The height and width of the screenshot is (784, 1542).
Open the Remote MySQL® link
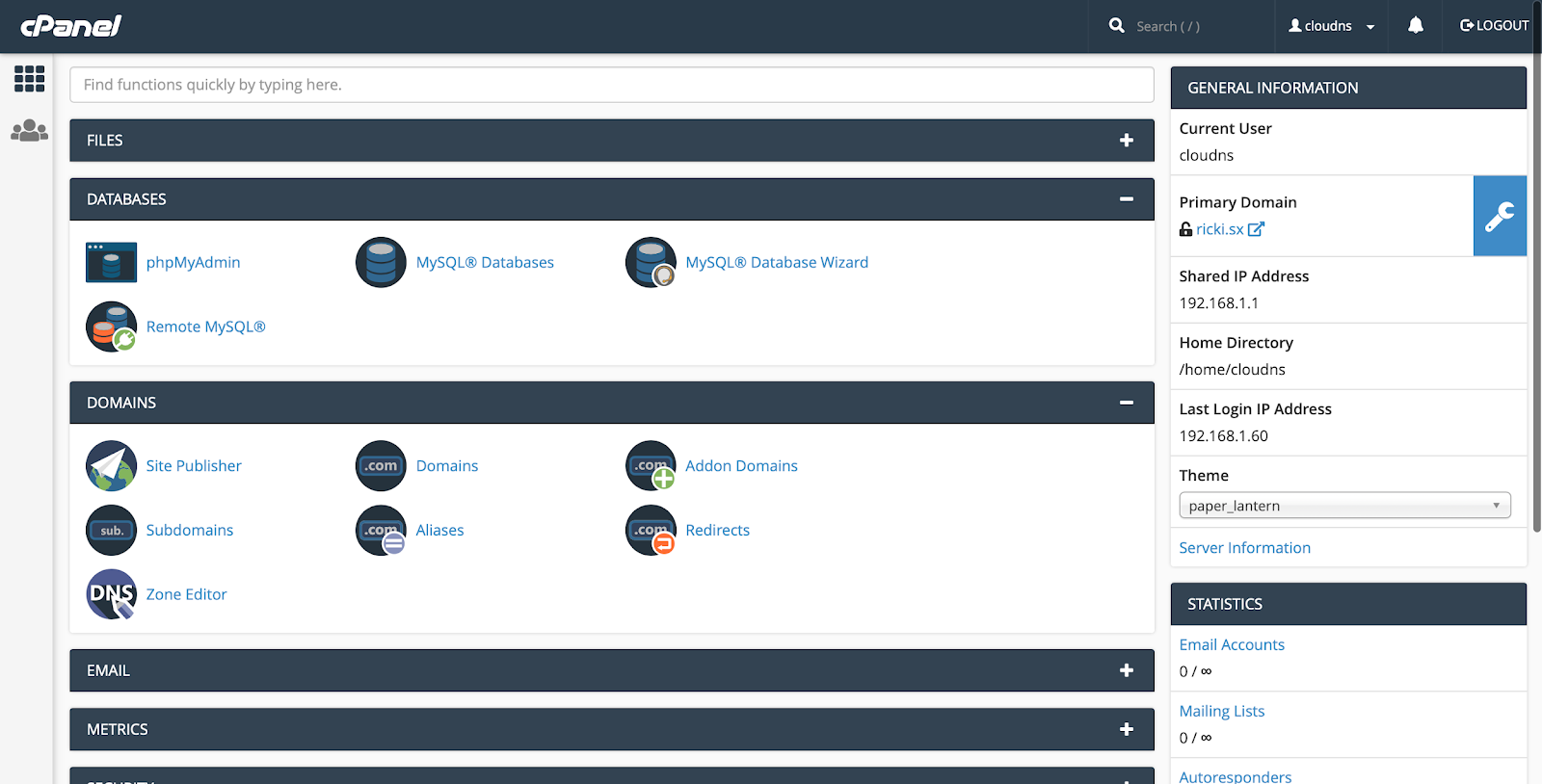205,327
